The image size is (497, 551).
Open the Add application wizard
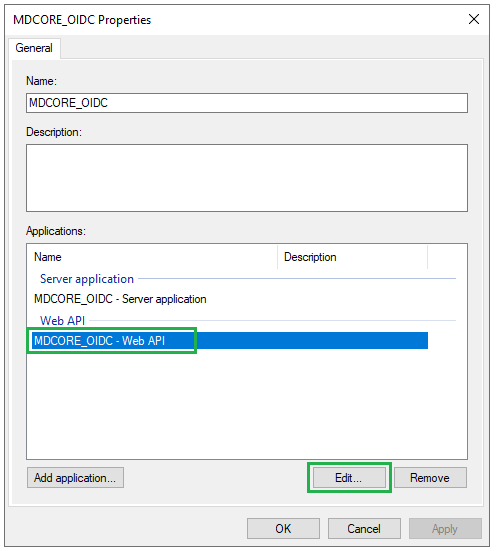(x=75, y=478)
